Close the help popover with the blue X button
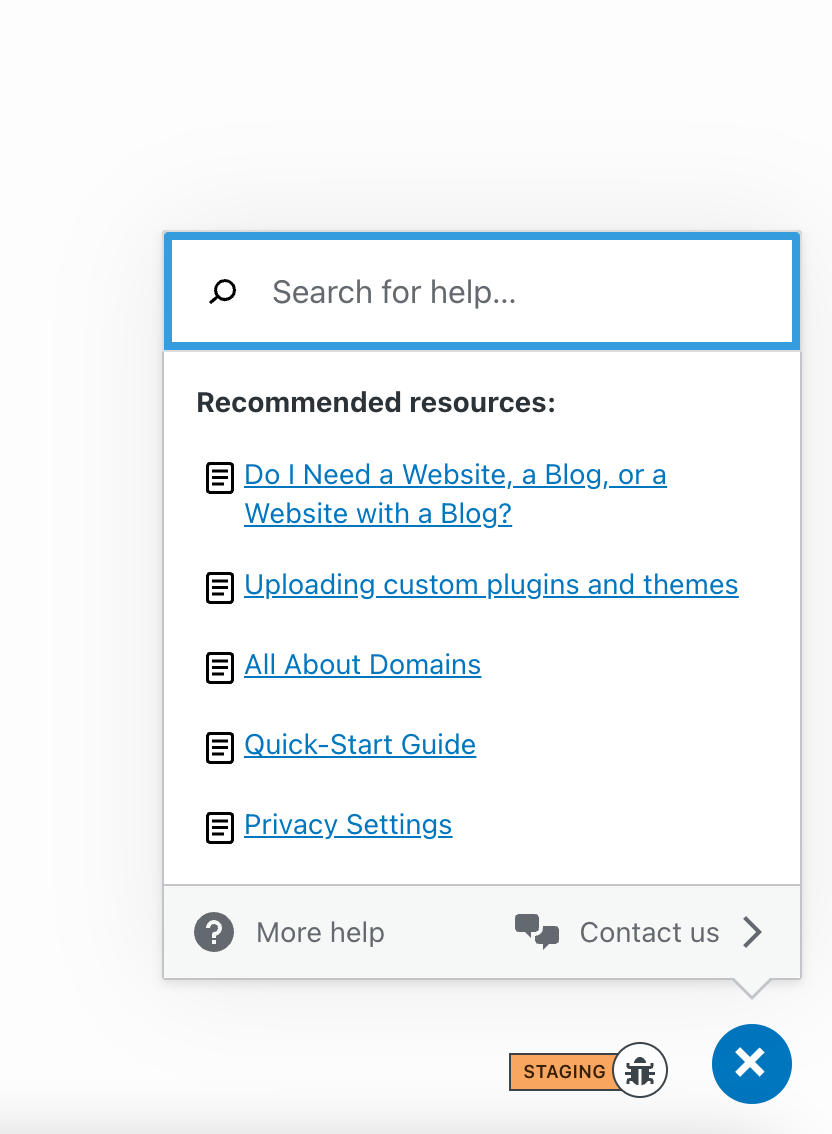Image resolution: width=832 pixels, height=1134 pixels. 751,1064
